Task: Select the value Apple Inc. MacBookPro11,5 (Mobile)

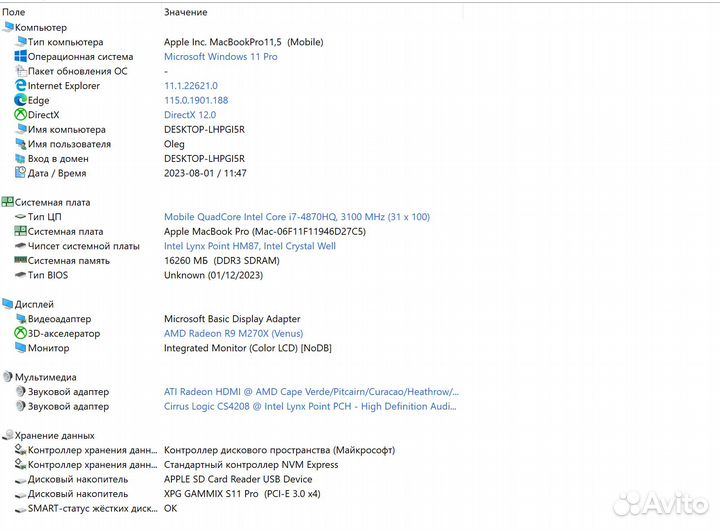Action: point(244,42)
